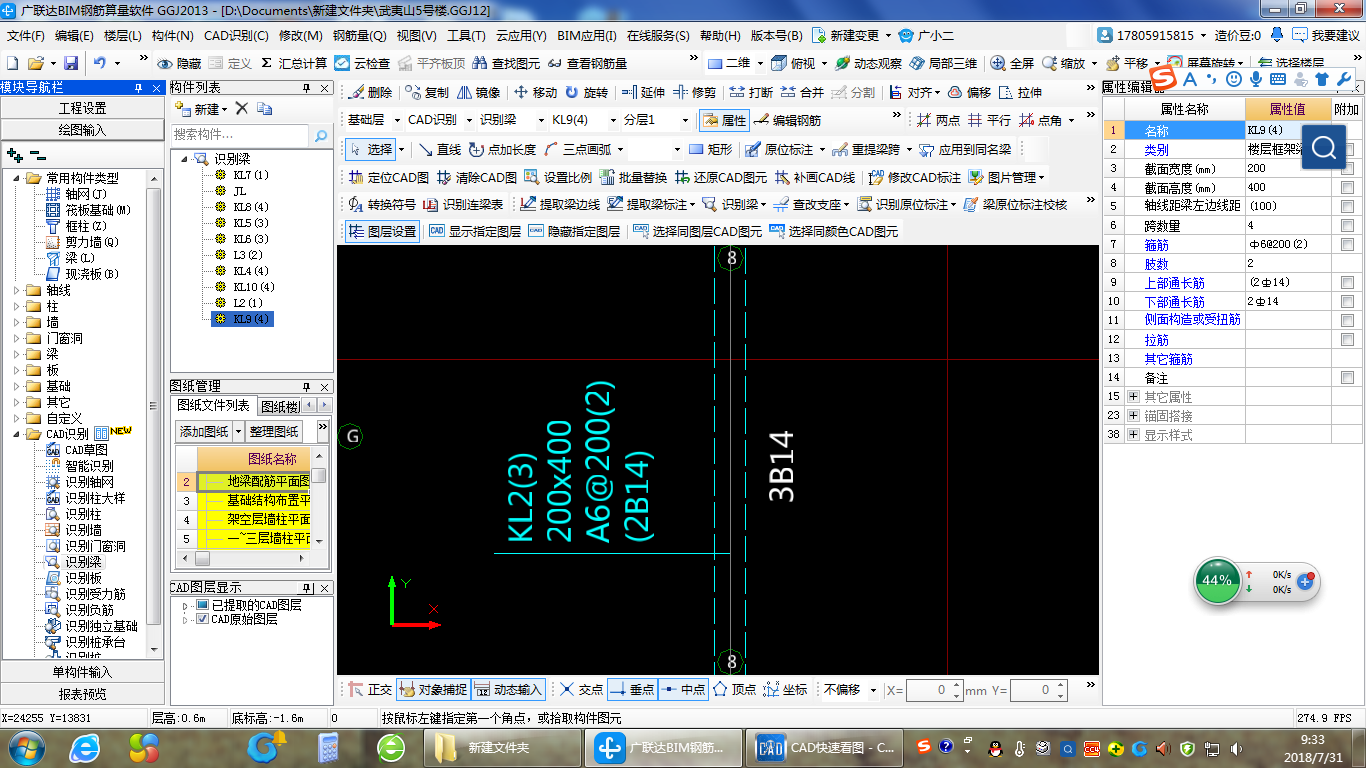This screenshot has width=1366, height=768.
Task: Open 设置比例 scale setting
Action: (558, 178)
